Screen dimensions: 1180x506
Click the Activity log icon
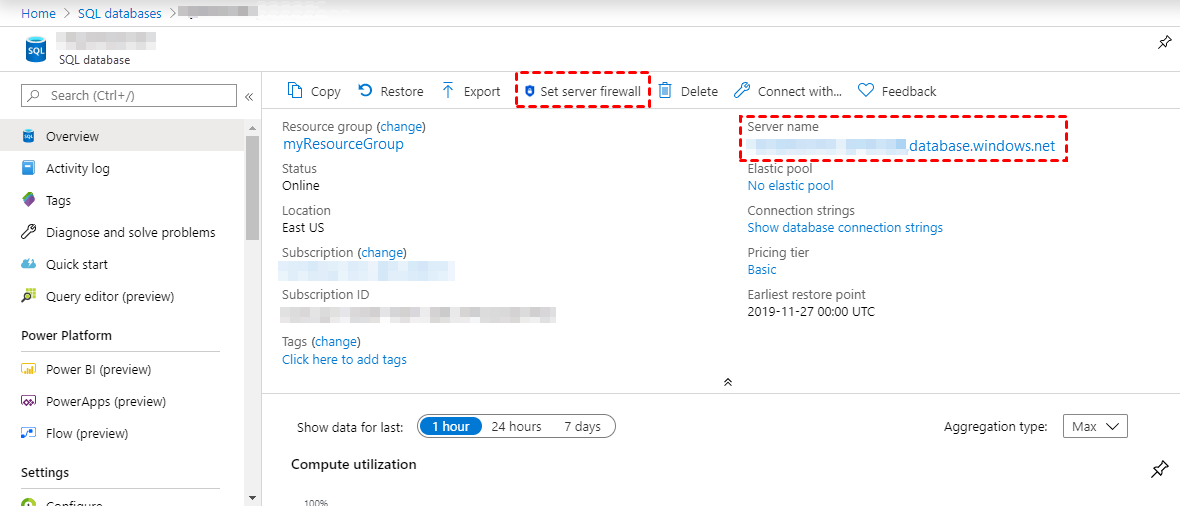pyautogui.click(x=29, y=168)
